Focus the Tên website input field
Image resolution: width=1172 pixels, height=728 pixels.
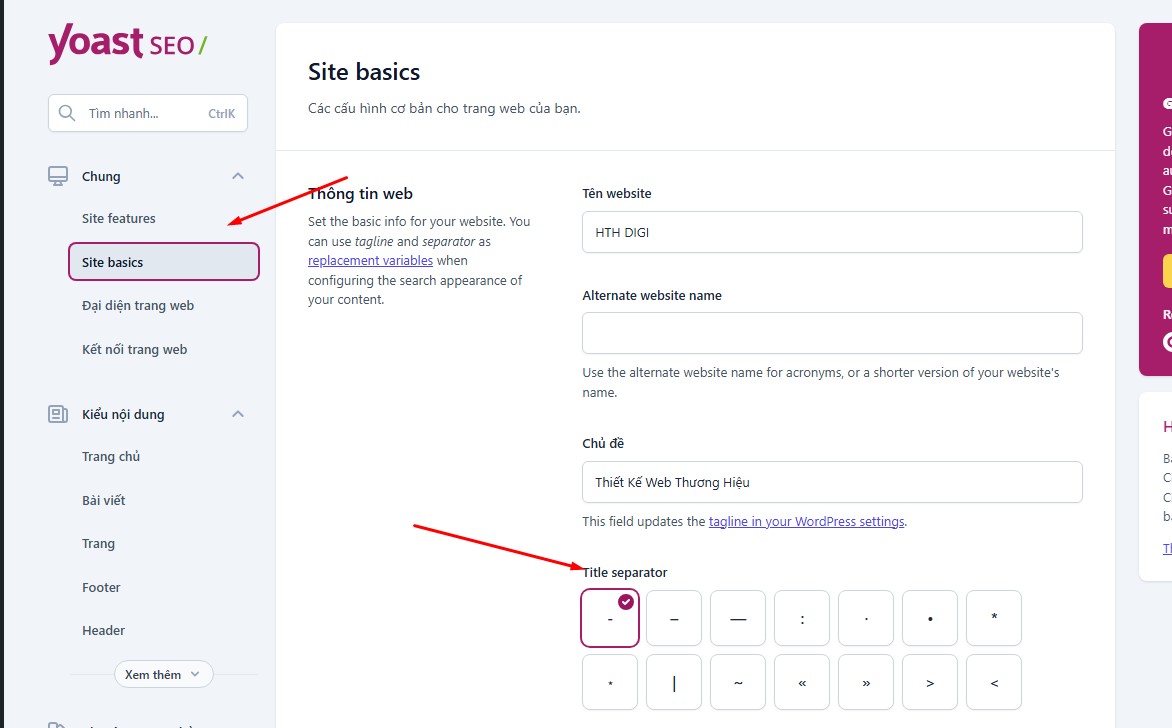coord(832,232)
